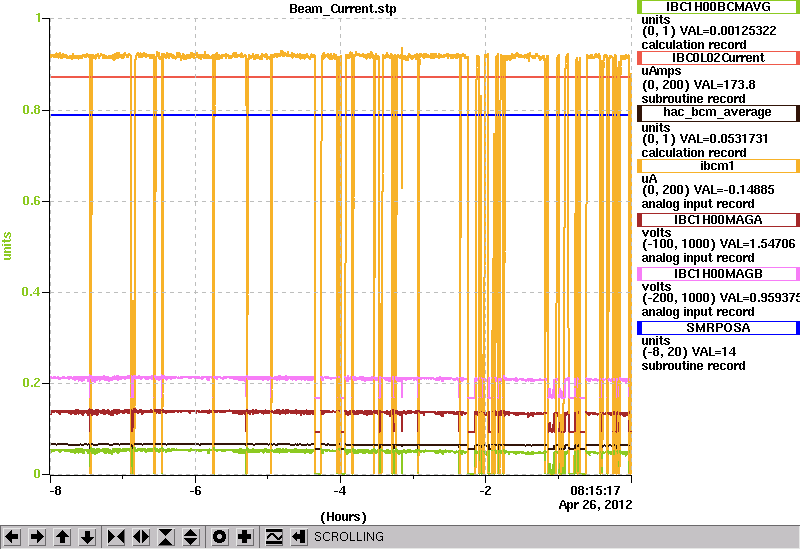Click the Apr 26, 2012 date label
Viewport: 800px width, 549px height.
595,505
